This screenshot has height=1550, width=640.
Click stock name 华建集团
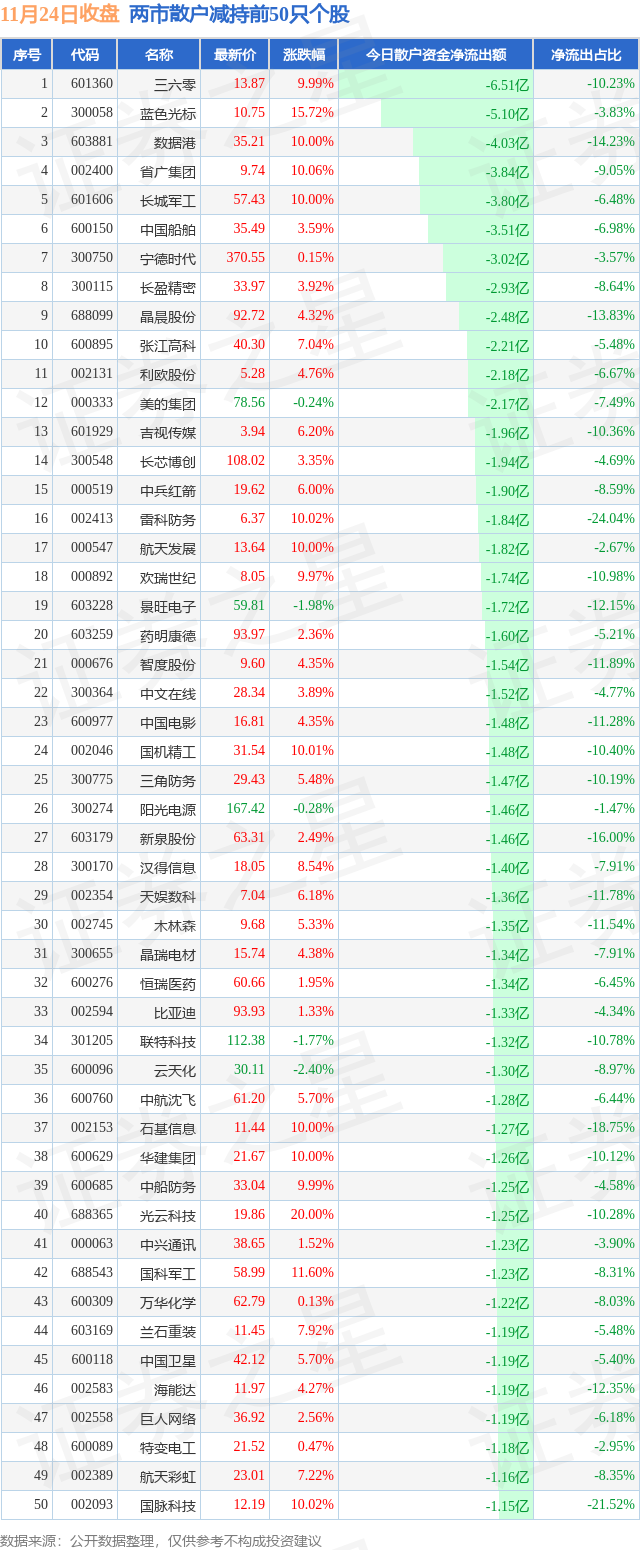click(168, 1157)
